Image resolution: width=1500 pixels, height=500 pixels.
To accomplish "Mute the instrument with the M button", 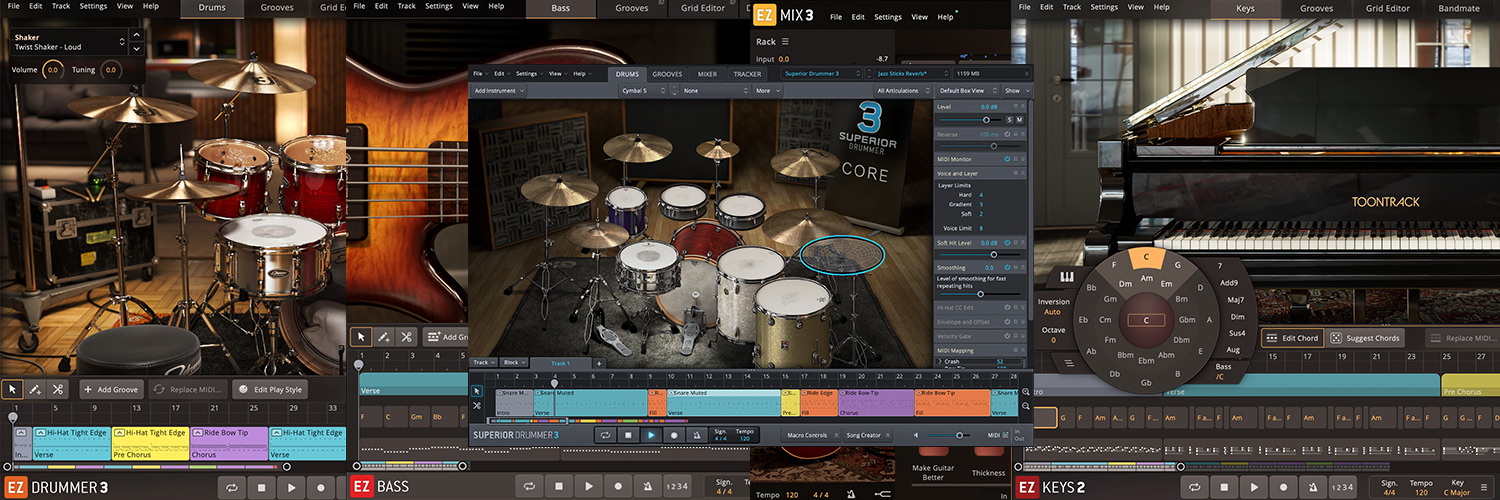I will [1020, 120].
